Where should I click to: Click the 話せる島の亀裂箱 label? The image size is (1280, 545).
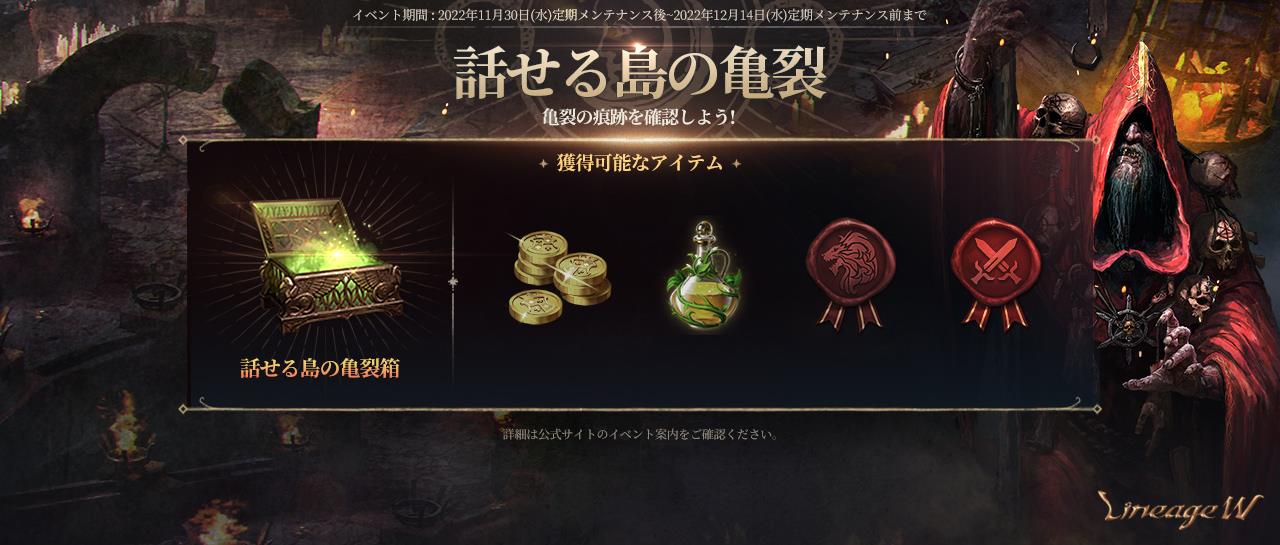pos(320,368)
